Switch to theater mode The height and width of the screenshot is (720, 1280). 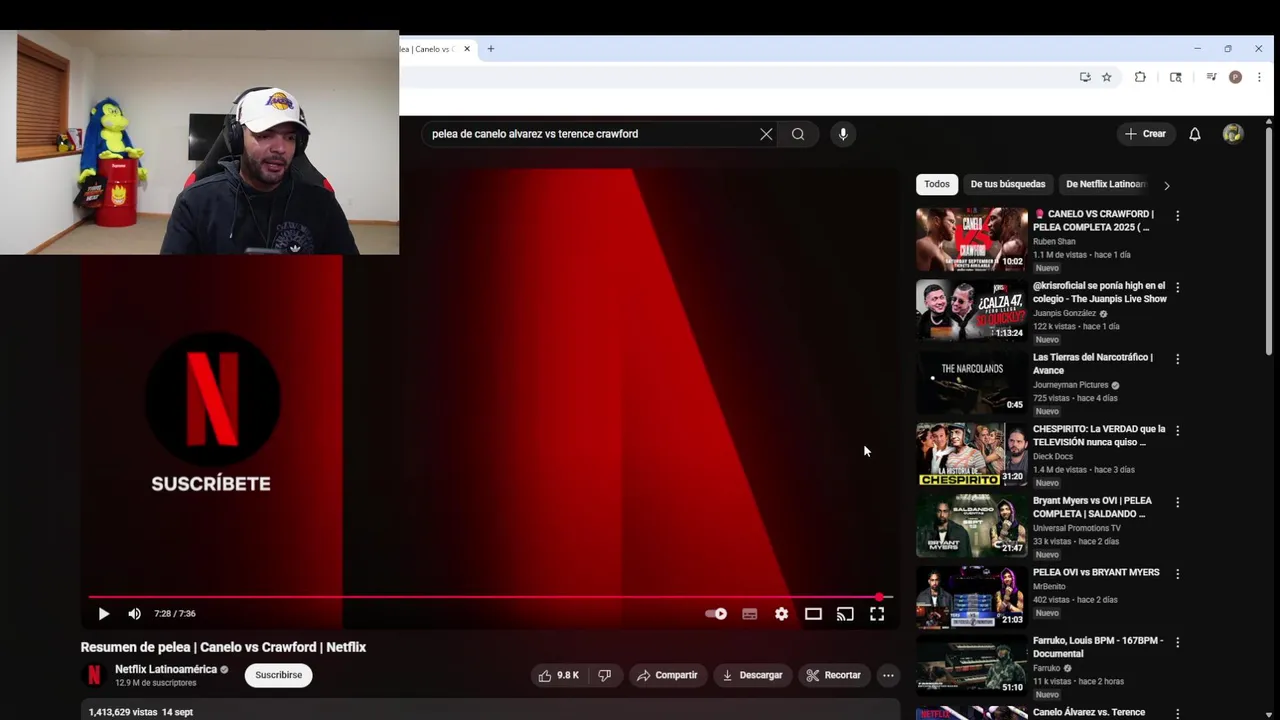click(813, 614)
